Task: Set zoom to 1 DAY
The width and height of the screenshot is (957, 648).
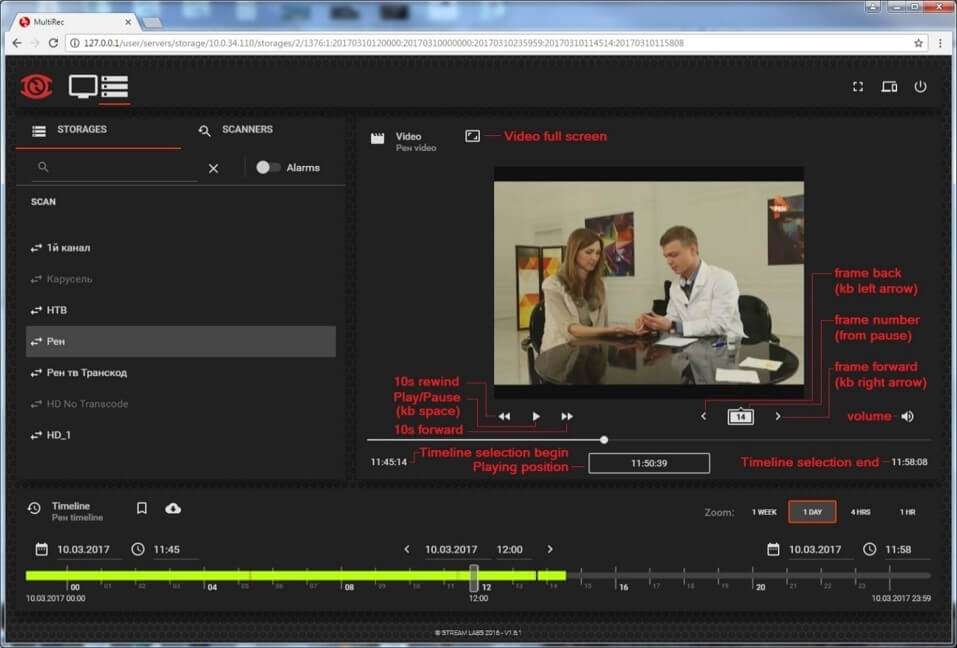Action: tap(812, 512)
